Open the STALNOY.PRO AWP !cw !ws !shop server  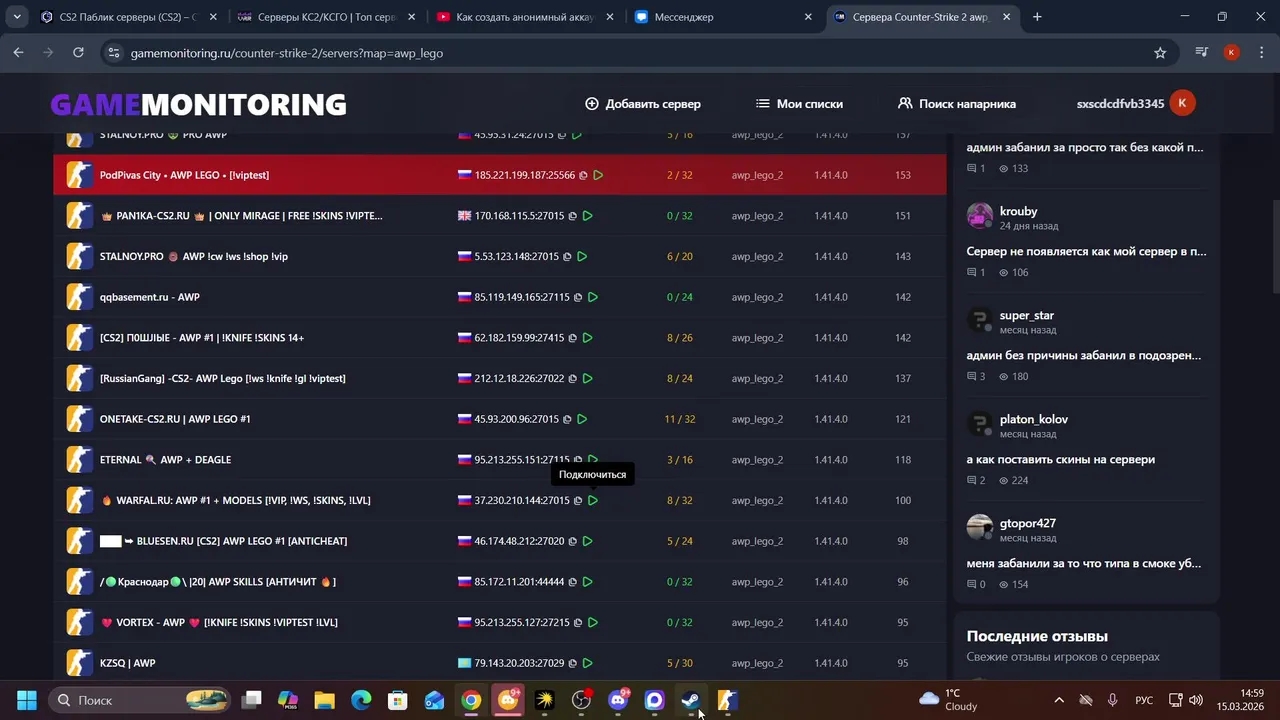coord(194,257)
